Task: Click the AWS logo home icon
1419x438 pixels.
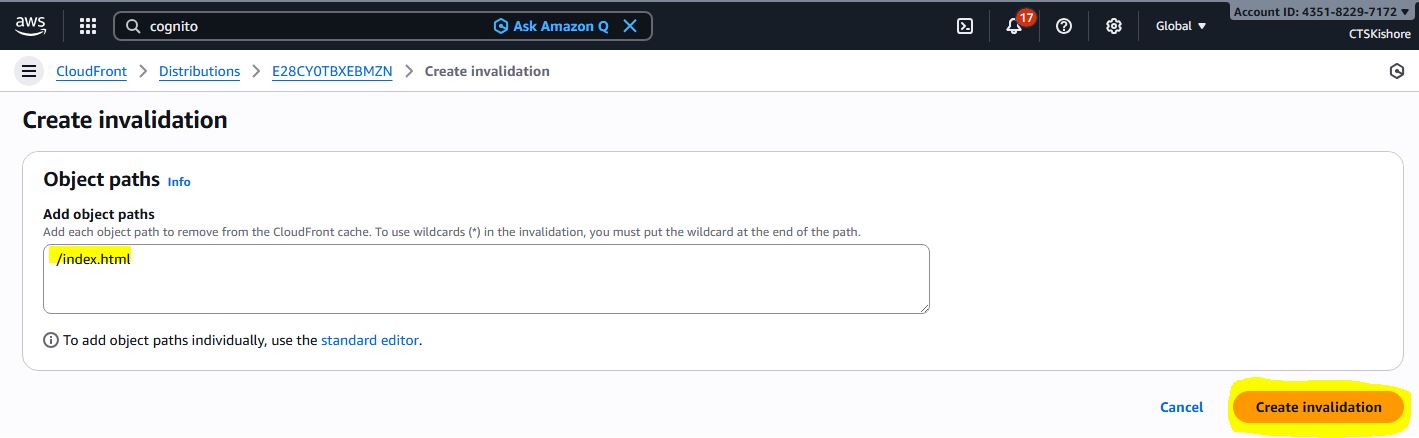Action: [x=31, y=25]
